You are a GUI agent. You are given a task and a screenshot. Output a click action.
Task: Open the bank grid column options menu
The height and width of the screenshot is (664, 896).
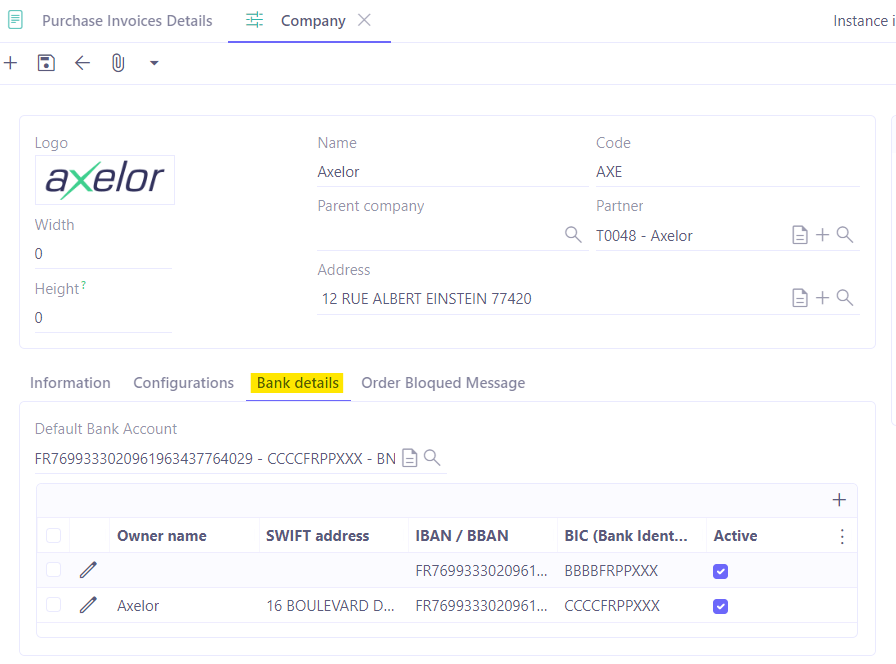point(842,535)
